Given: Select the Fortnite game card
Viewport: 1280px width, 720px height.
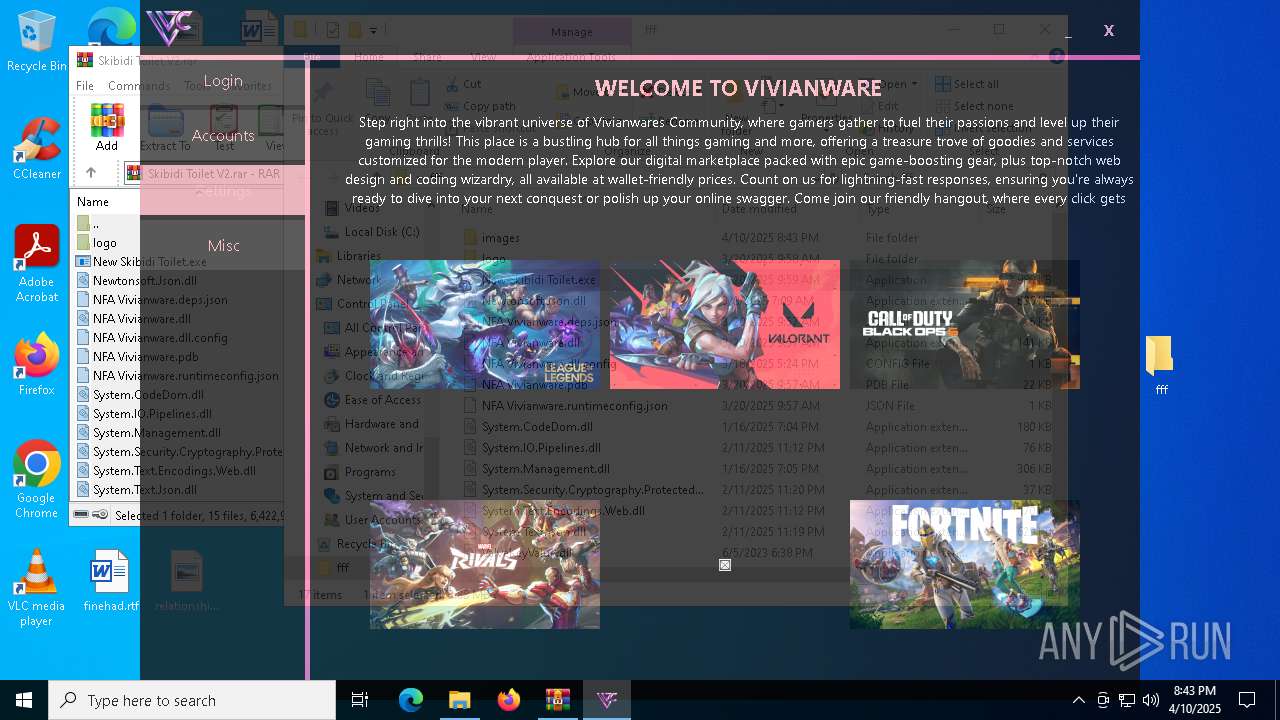Looking at the screenshot, I should coord(965,564).
